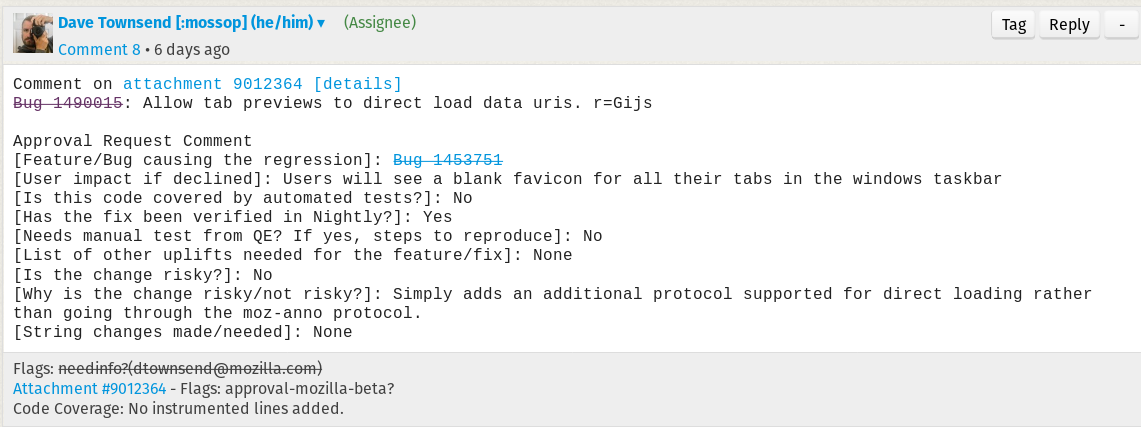Click the approval-mozilla-beta? flag text
This screenshot has height=427, width=1141.
[x=309, y=388]
